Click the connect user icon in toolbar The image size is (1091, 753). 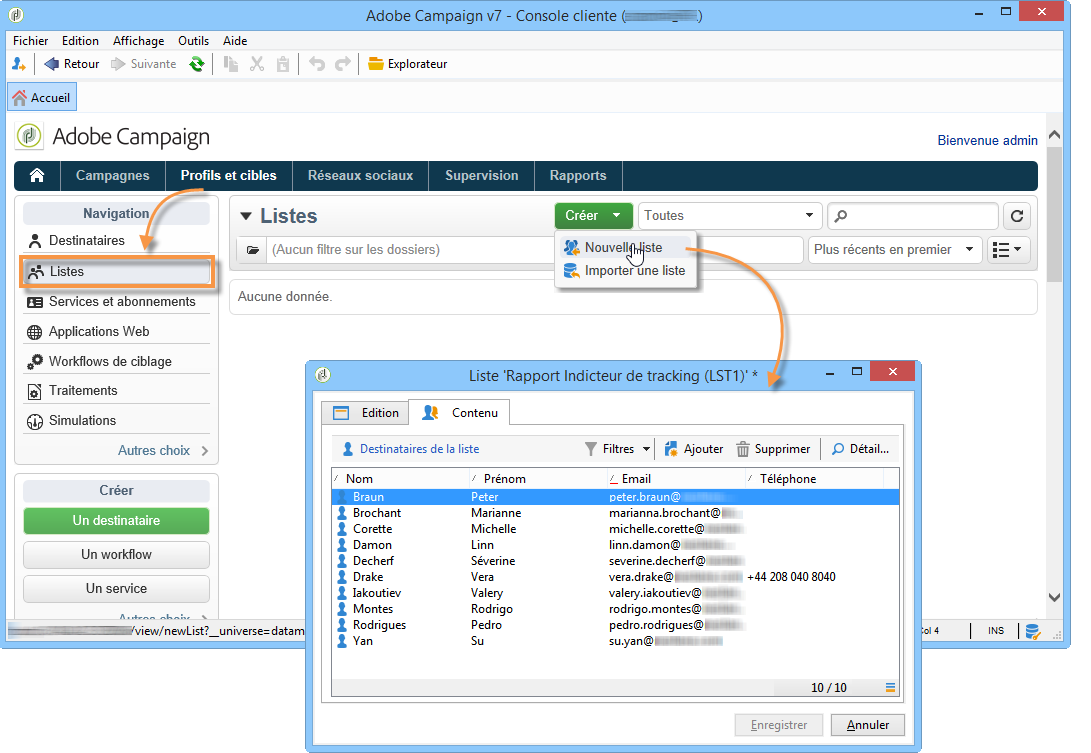(x=19, y=64)
